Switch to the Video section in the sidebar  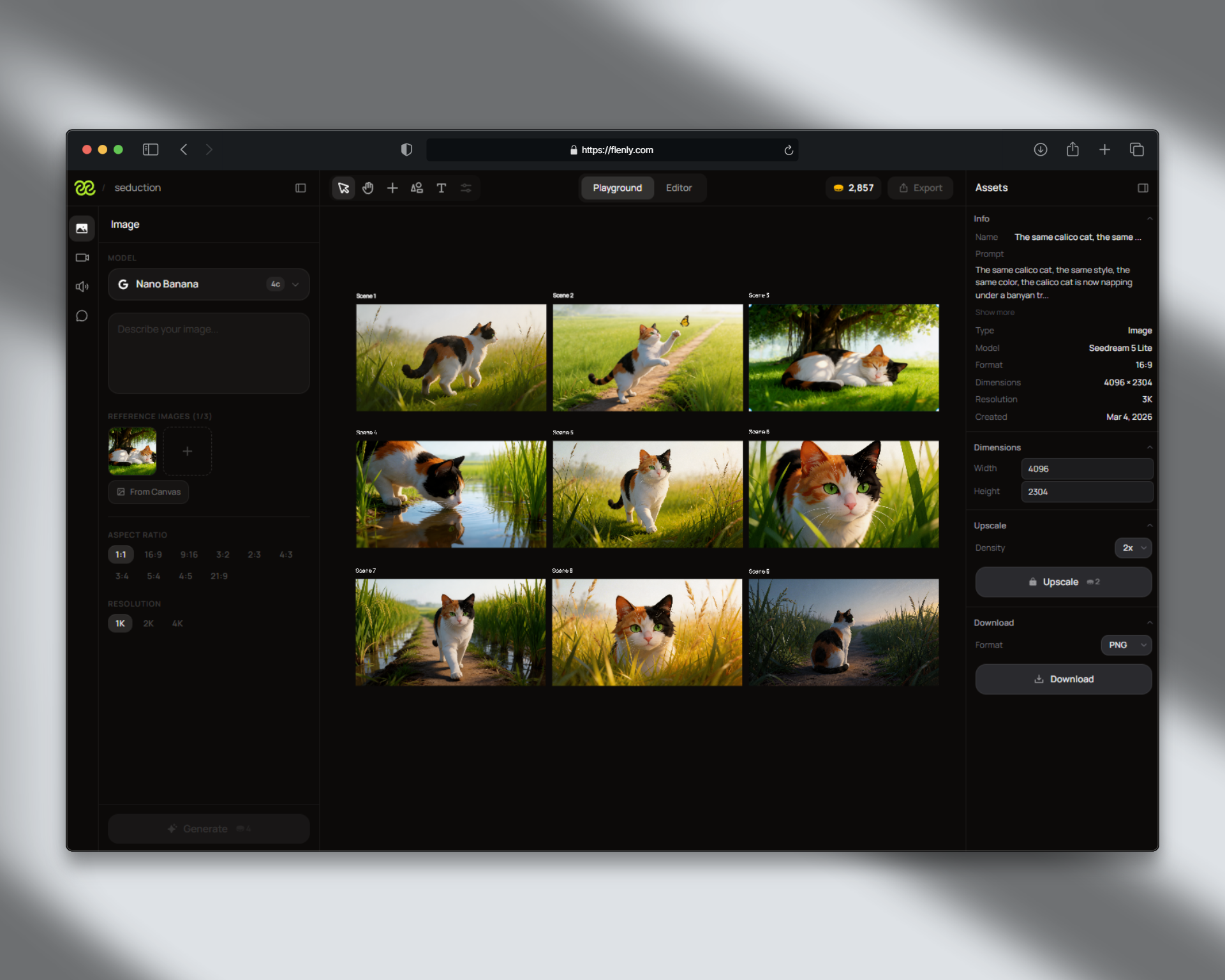tap(82, 257)
